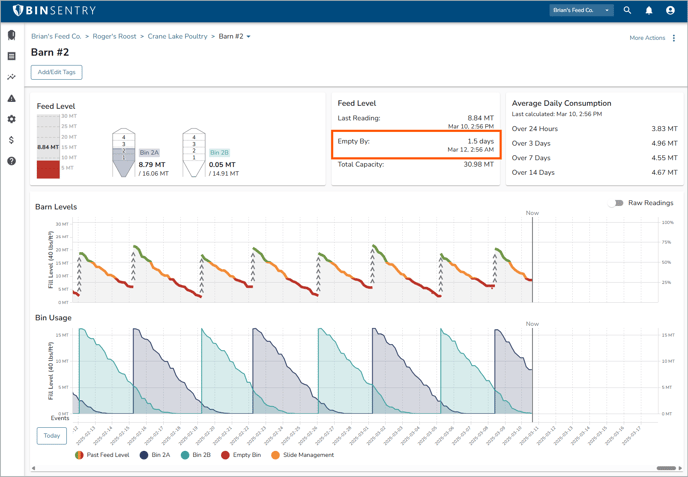Toggle Empty Bin legend swatch
688x477 pixels.
pos(226,455)
